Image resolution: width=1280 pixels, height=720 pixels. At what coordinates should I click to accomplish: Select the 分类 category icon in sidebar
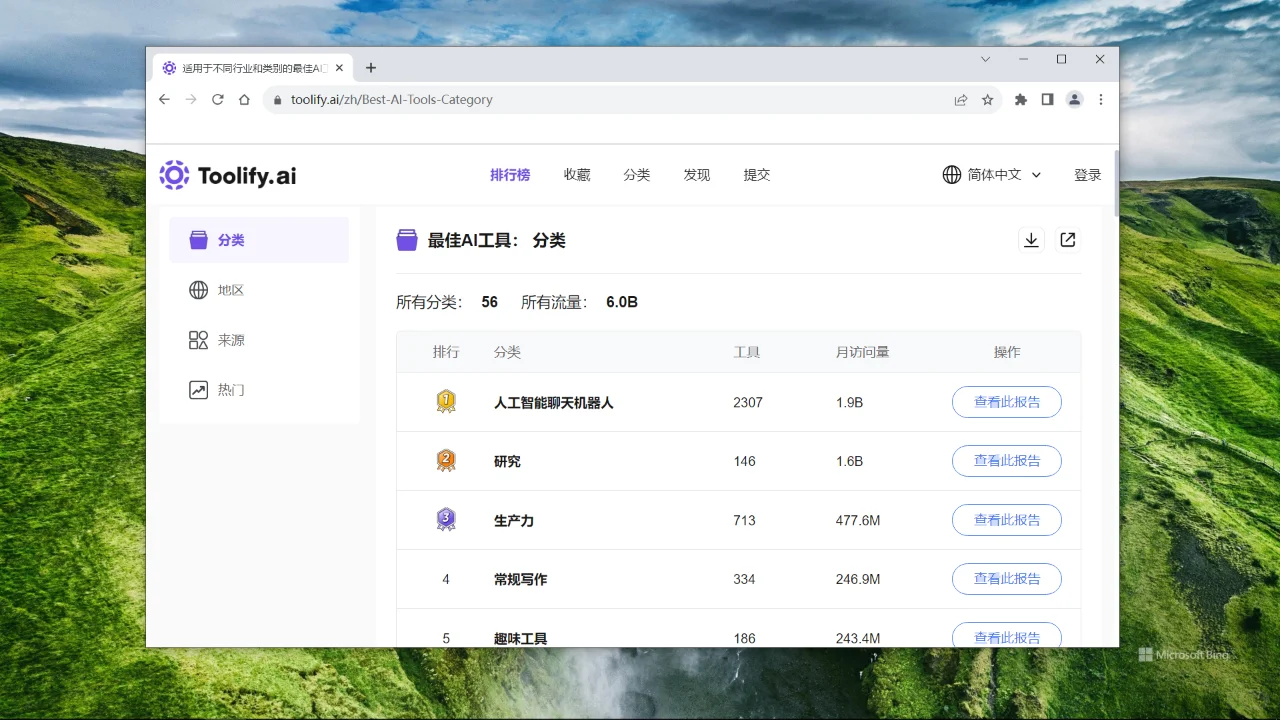coord(198,239)
